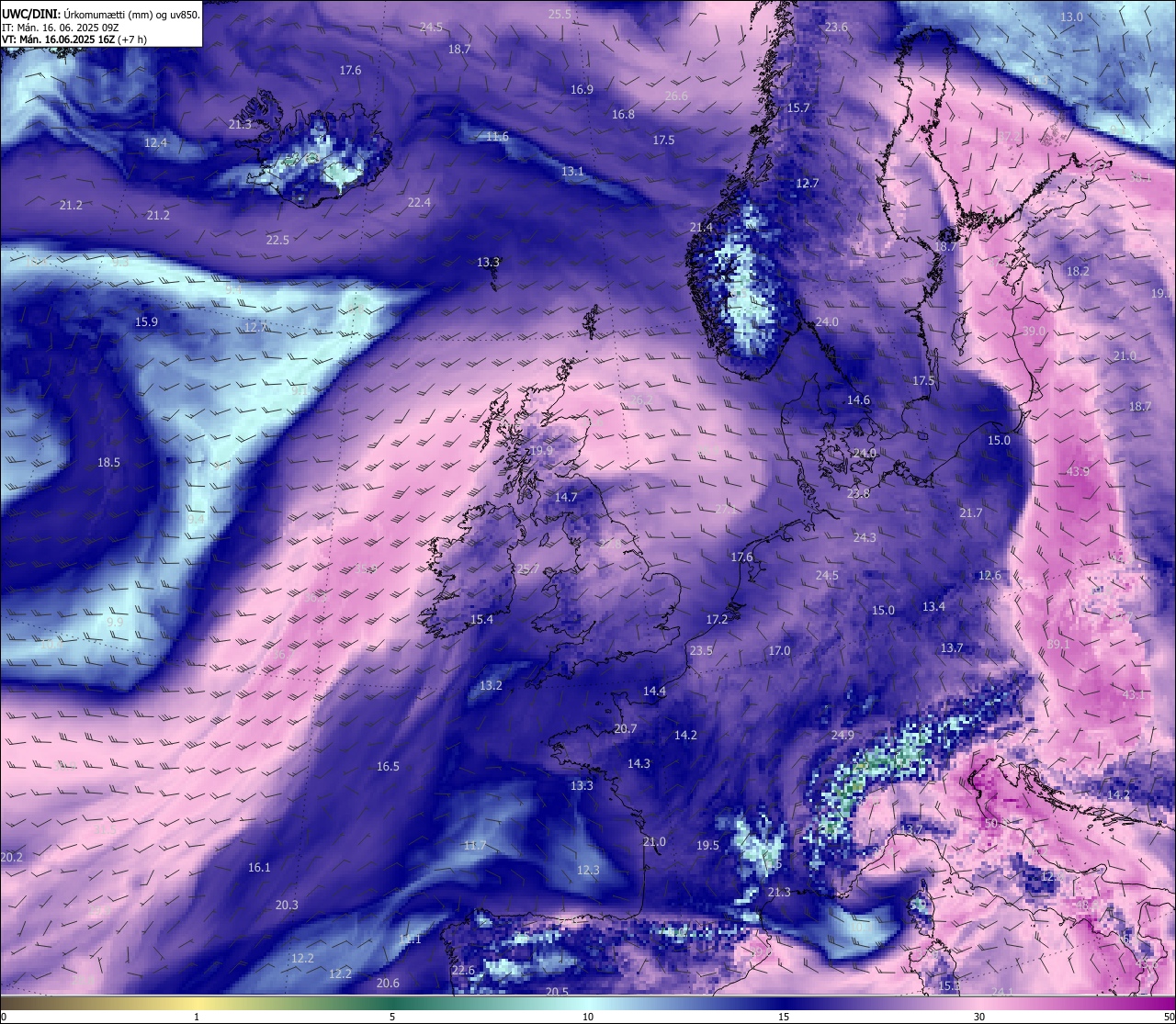Click the 22.4 reading southeast of Iceland
This screenshot has width=1176, height=1024.
point(419,202)
